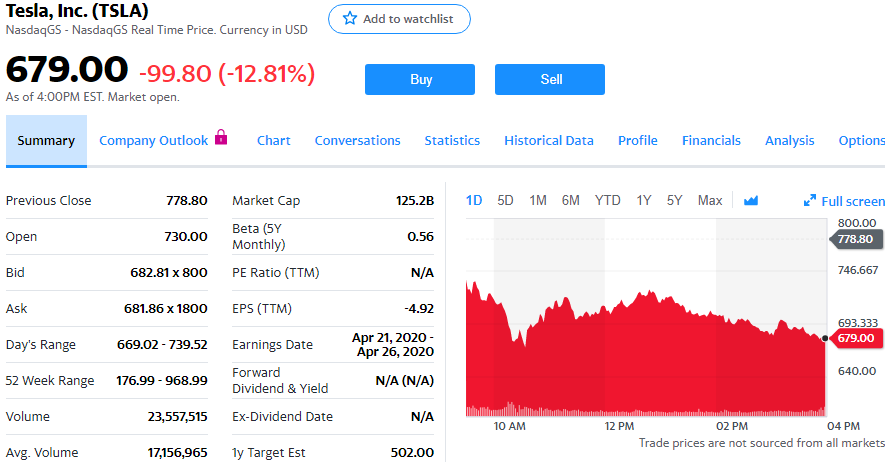Viewport: 885px width, 462px height.
Task: Open the Historical Data tab
Action: [x=549, y=141]
